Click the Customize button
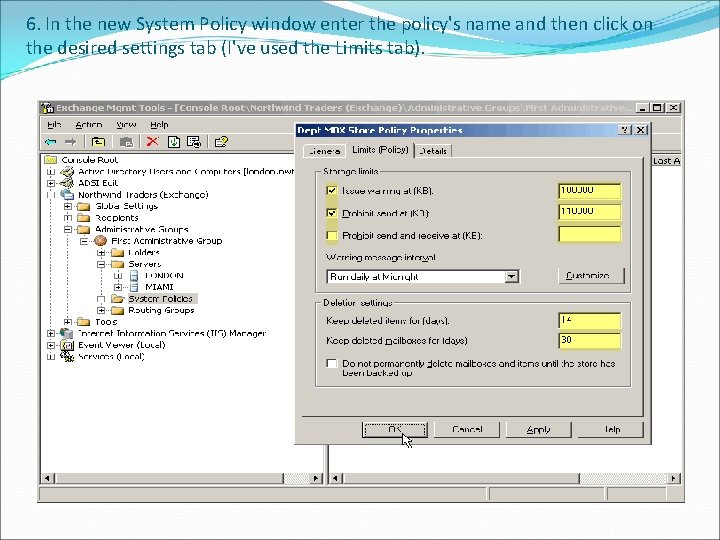This screenshot has width=720, height=540. [591, 276]
